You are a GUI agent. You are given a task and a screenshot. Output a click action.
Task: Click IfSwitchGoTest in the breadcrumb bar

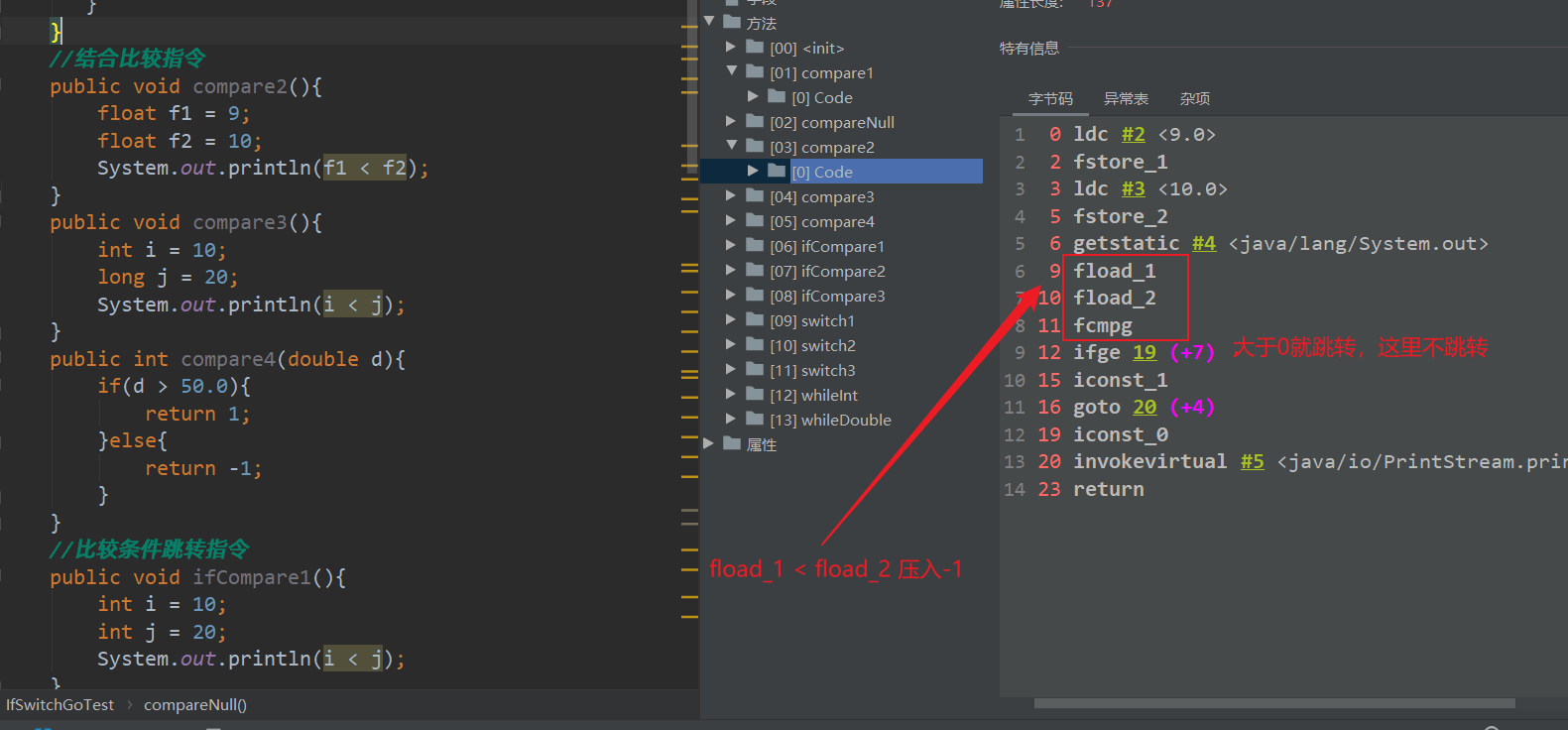tap(60, 705)
